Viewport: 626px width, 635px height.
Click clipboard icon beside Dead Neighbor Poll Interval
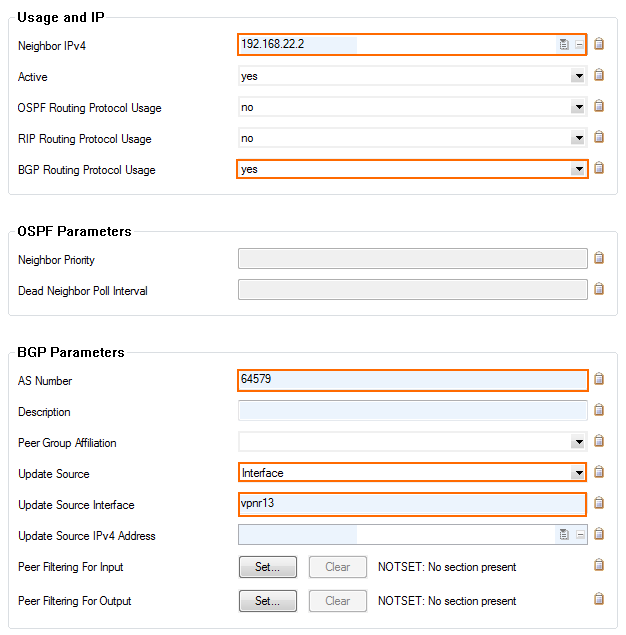(x=599, y=289)
